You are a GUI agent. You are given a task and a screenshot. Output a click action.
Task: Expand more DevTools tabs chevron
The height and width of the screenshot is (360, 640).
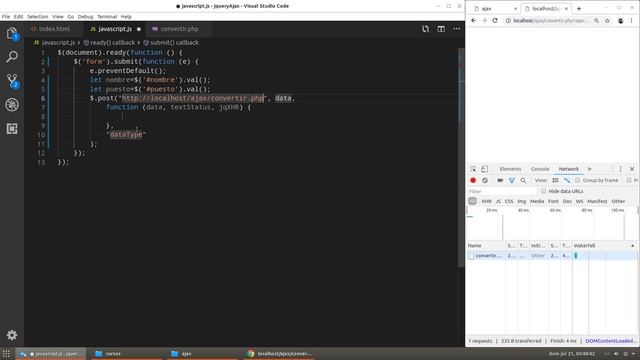click(589, 169)
